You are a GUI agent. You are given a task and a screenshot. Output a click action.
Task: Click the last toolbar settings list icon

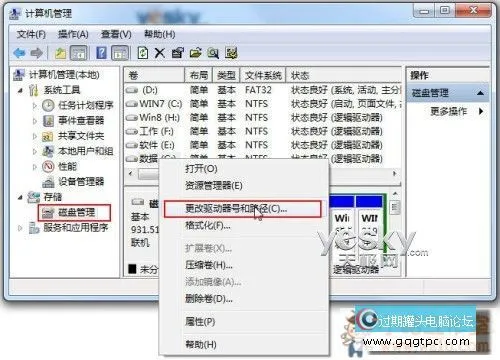[x=231, y=53]
